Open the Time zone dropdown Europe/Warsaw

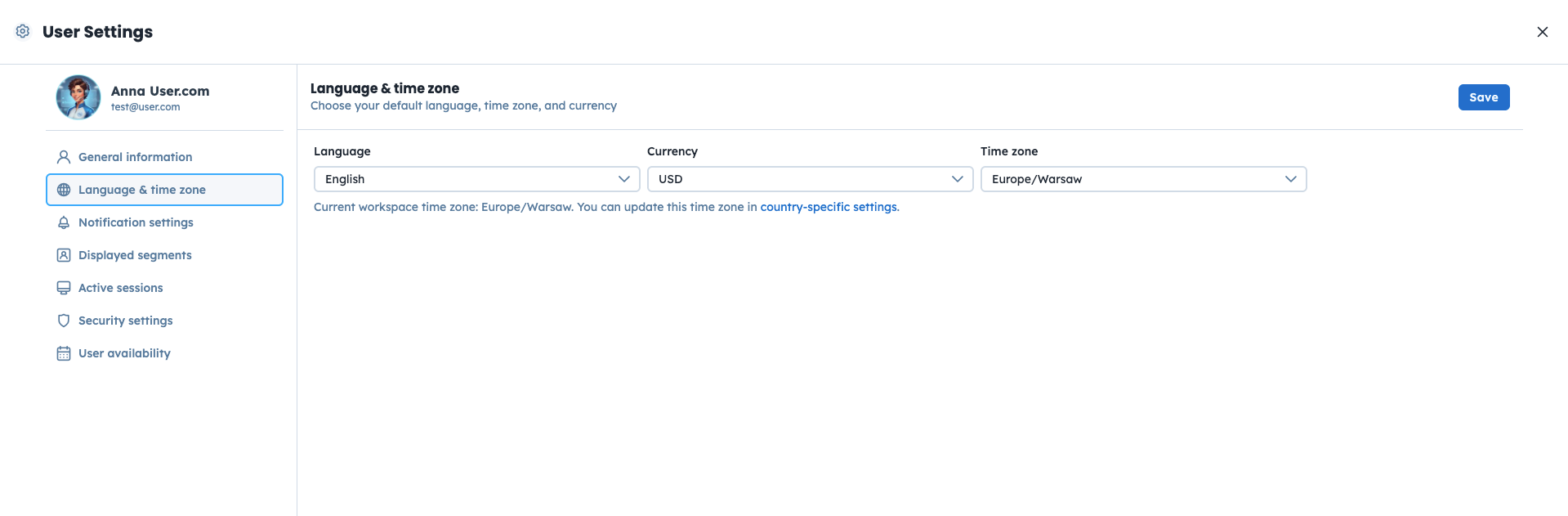tap(1143, 179)
